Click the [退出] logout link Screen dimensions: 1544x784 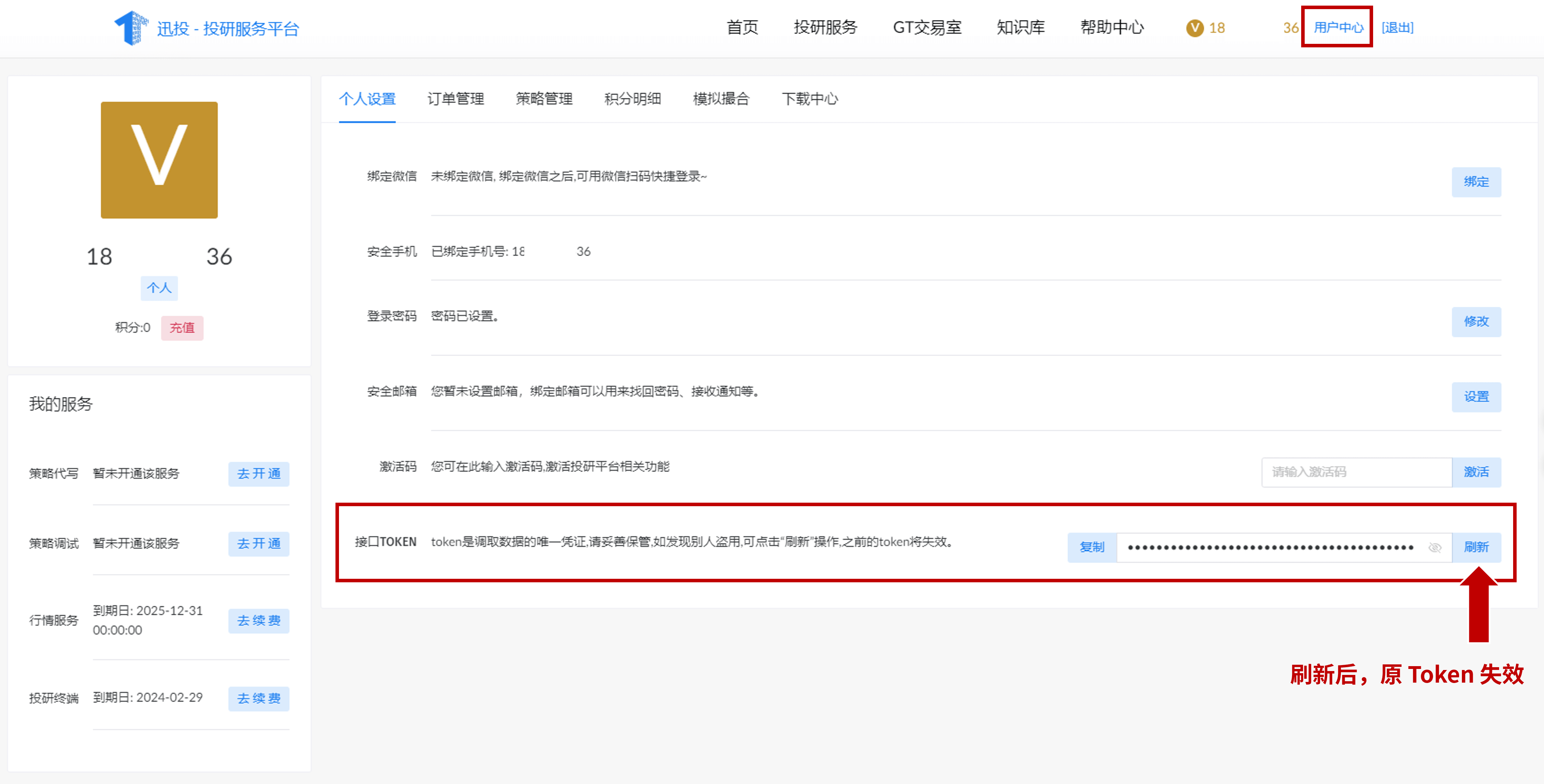pyautogui.click(x=1397, y=28)
